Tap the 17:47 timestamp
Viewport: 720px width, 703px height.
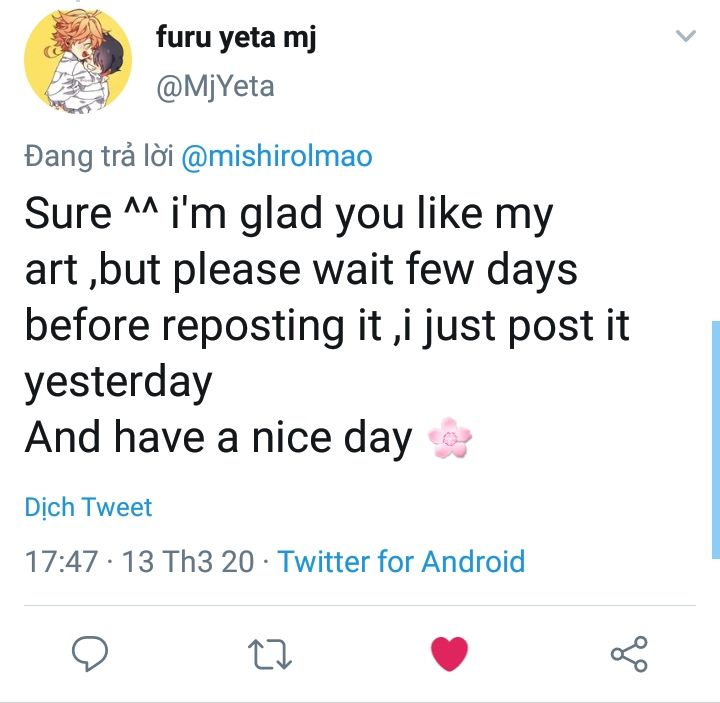click(x=60, y=561)
